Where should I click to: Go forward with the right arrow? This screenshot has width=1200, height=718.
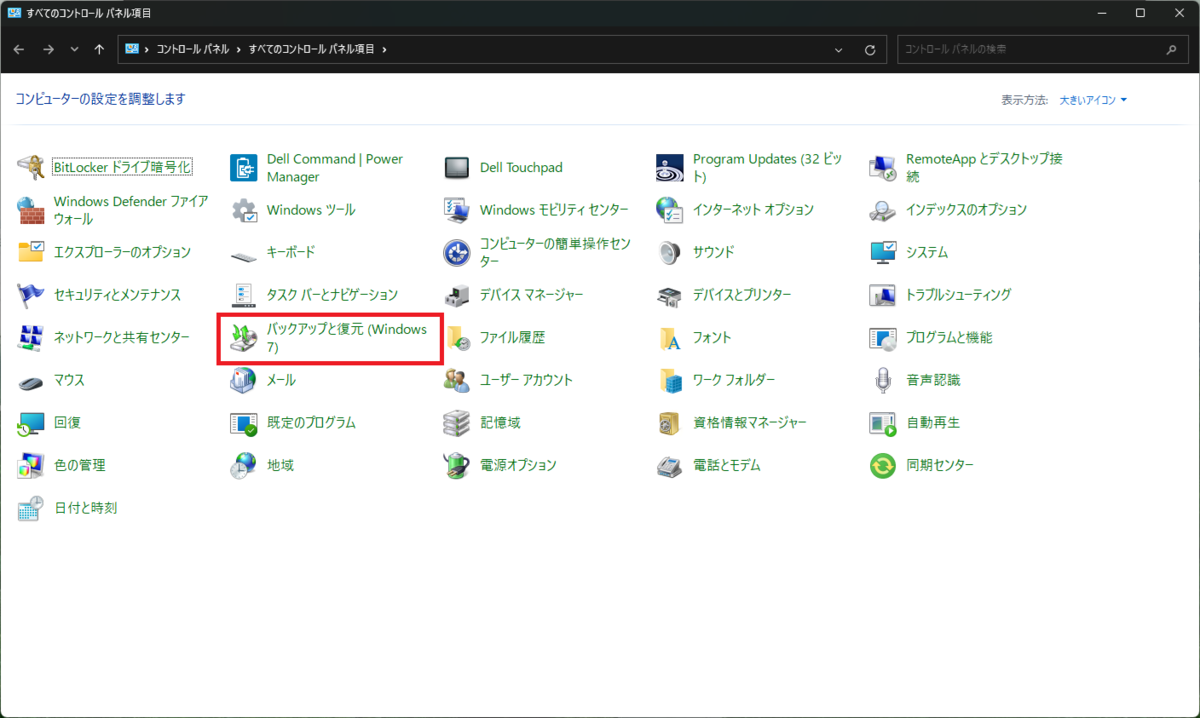point(48,49)
